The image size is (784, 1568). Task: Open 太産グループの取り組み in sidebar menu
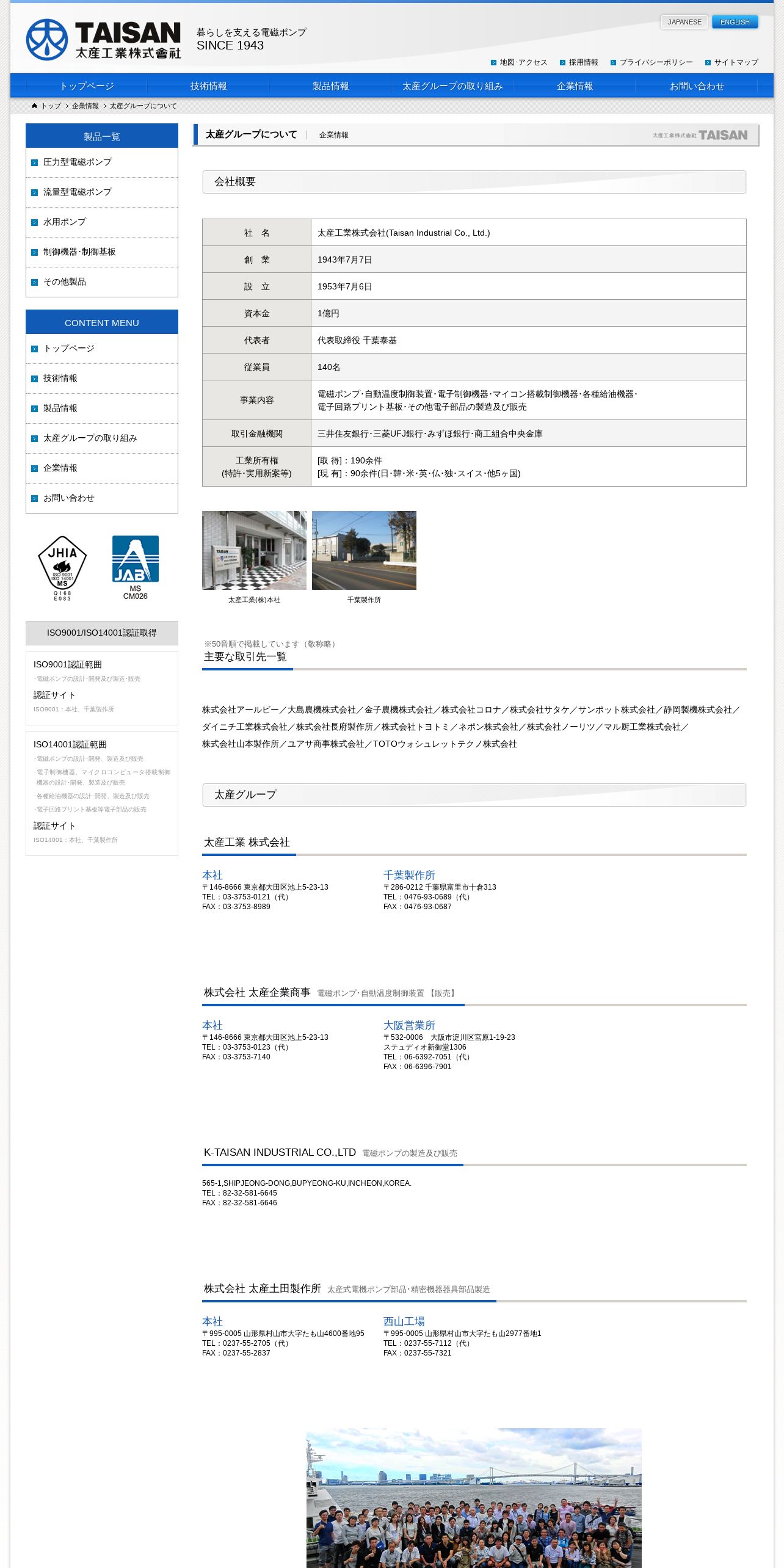(102, 438)
